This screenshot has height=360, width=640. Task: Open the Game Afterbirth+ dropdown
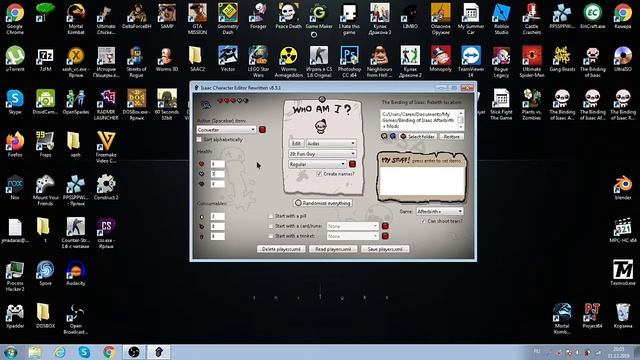tap(440, 211)
